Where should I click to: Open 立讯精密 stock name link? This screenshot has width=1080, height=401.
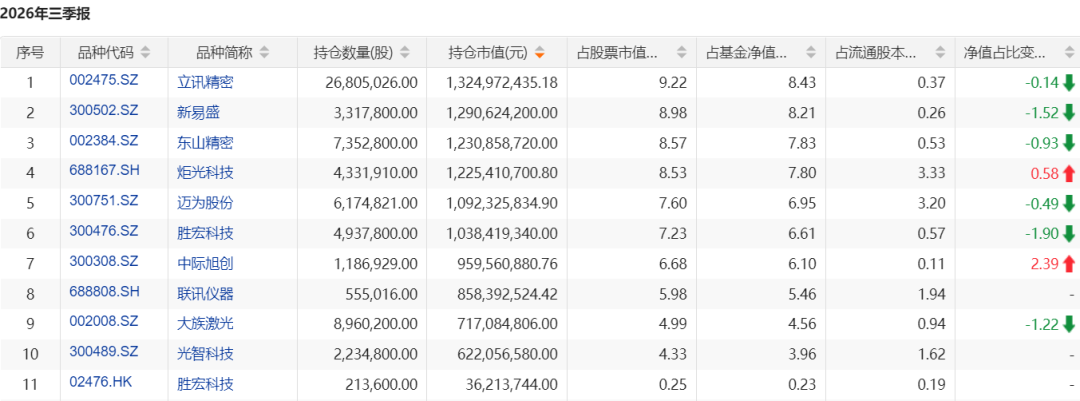tap(205, 83)
